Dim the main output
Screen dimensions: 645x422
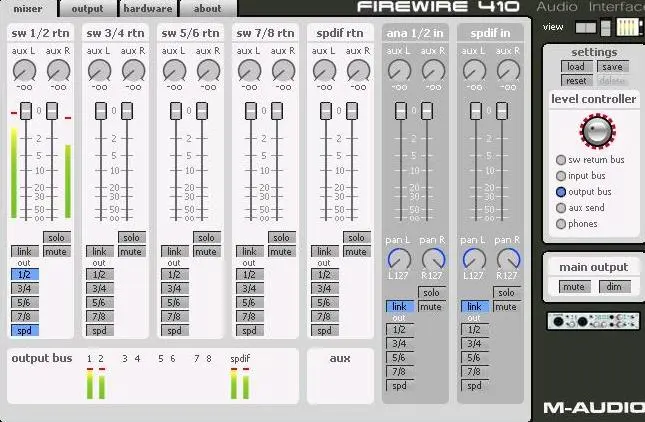[x=615, y=287]
